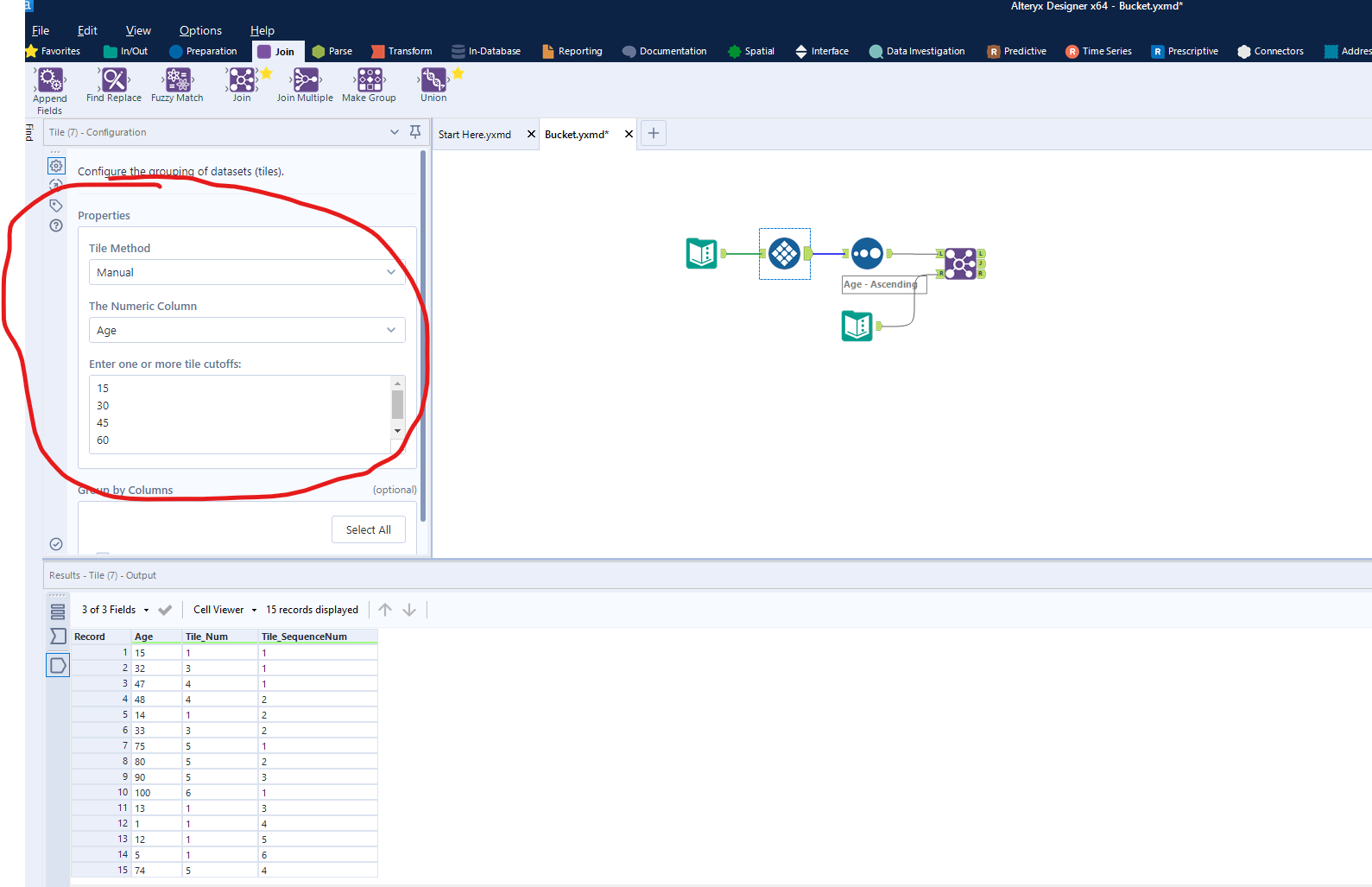Open the Favorites tool category
The width and height of the screenshot is (1372, 887).
54,51
